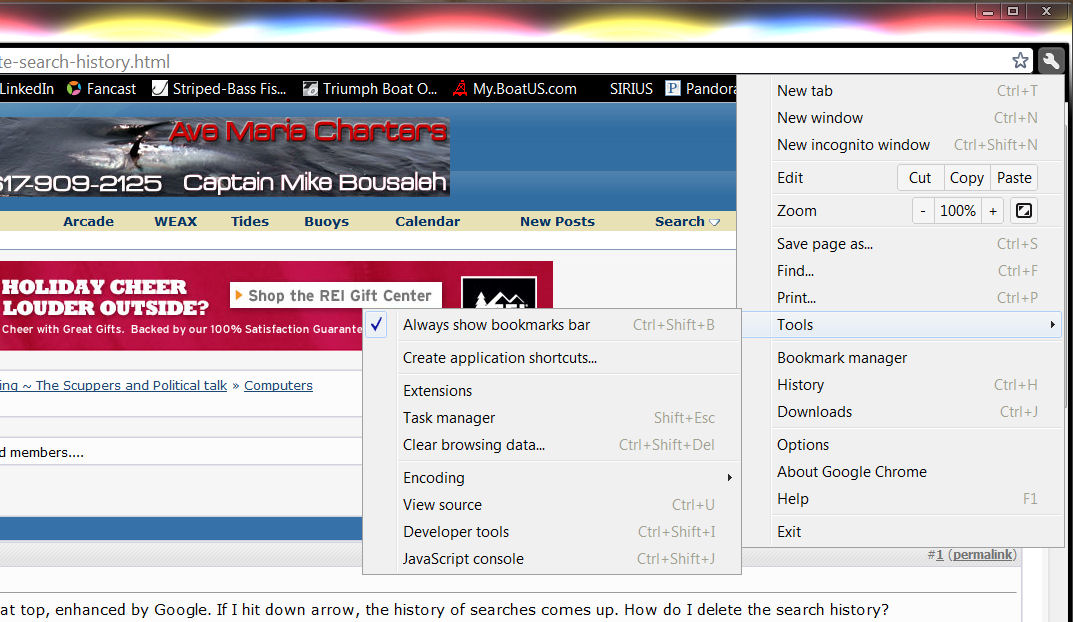The image size is (1073, 622).
Task: Open Task manager from menu
Action: [449, 418]
